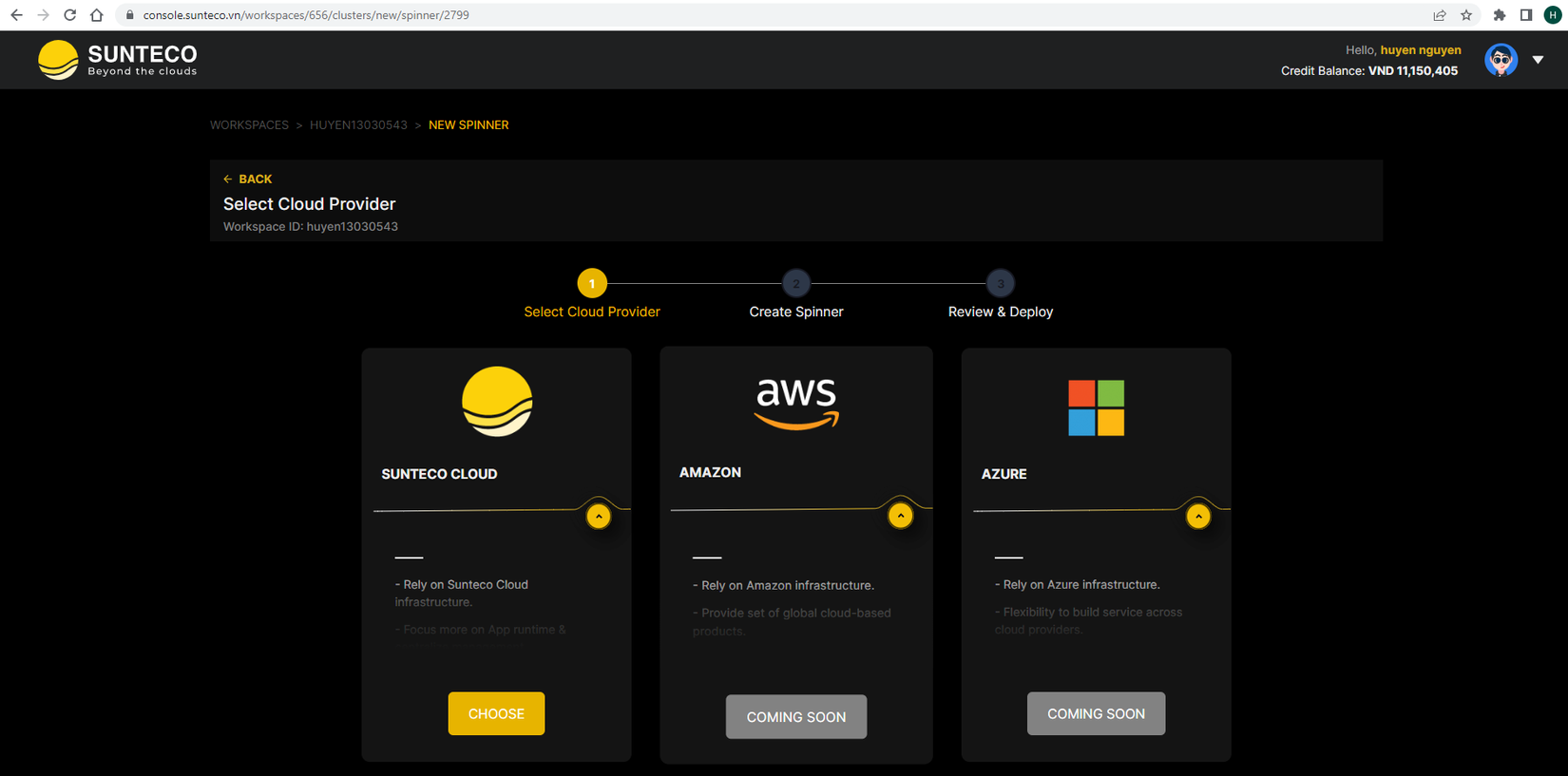
Task: Jump to step 3 circle
Action: click(1001, 283)
